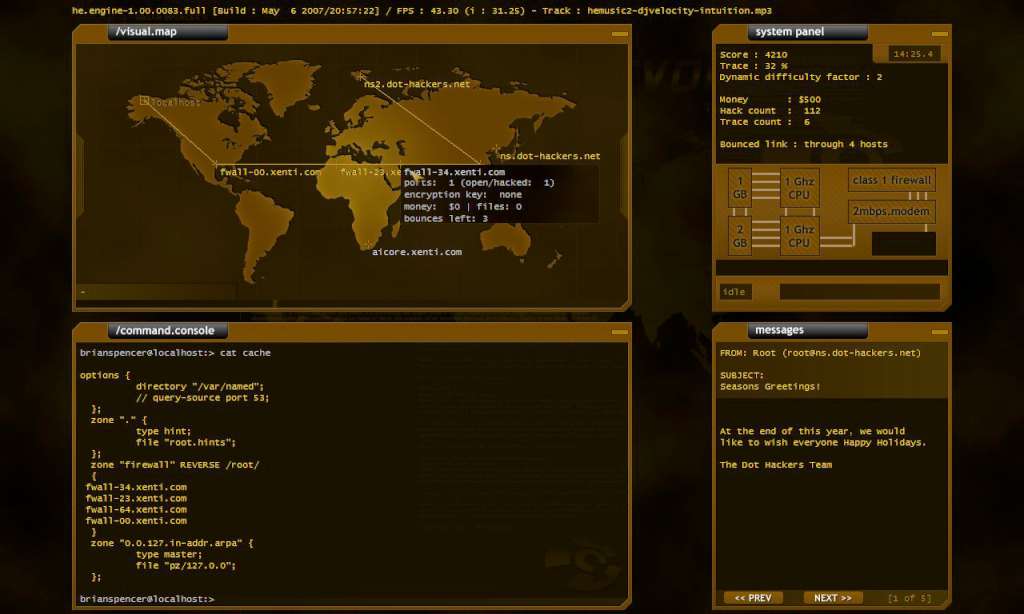This screenshot has width=1024, height=614.
Task: Click the class 1 firewall hardware module
Action: tap(890, 180)
